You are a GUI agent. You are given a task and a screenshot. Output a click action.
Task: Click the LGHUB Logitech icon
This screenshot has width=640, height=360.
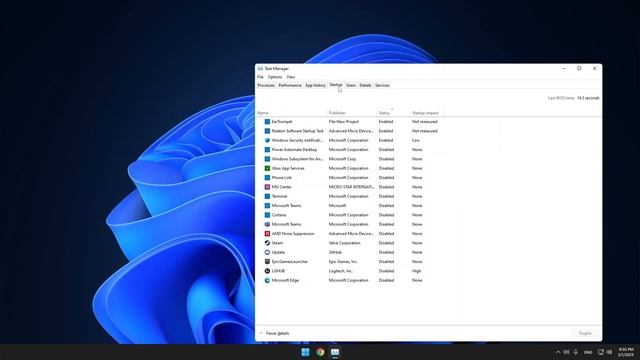(267, 271)
